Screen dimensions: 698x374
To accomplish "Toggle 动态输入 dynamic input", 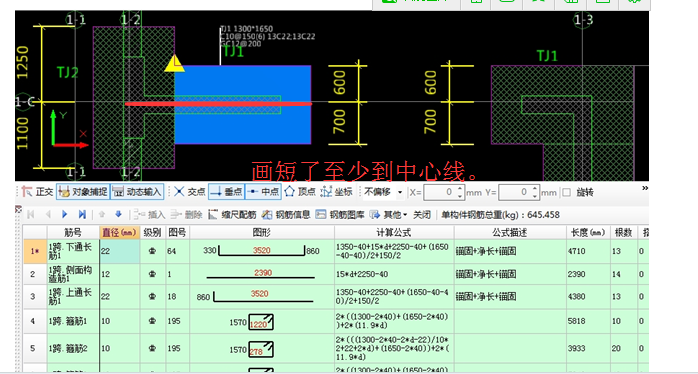I will click(137, 192).
